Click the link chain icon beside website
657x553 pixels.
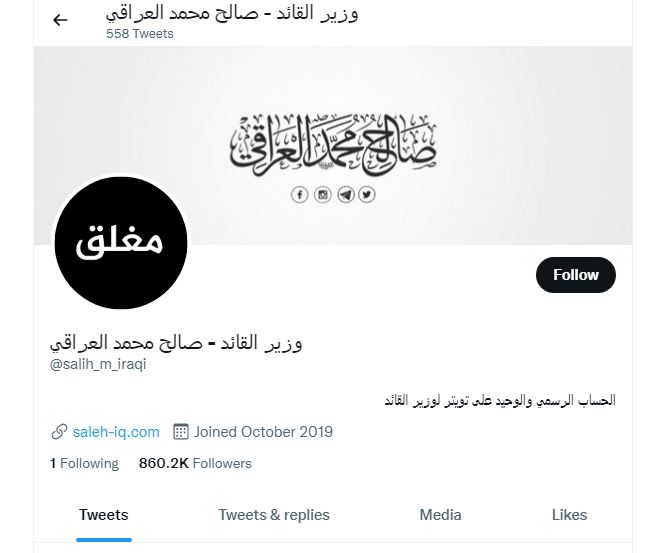click(x=59, y=432)
